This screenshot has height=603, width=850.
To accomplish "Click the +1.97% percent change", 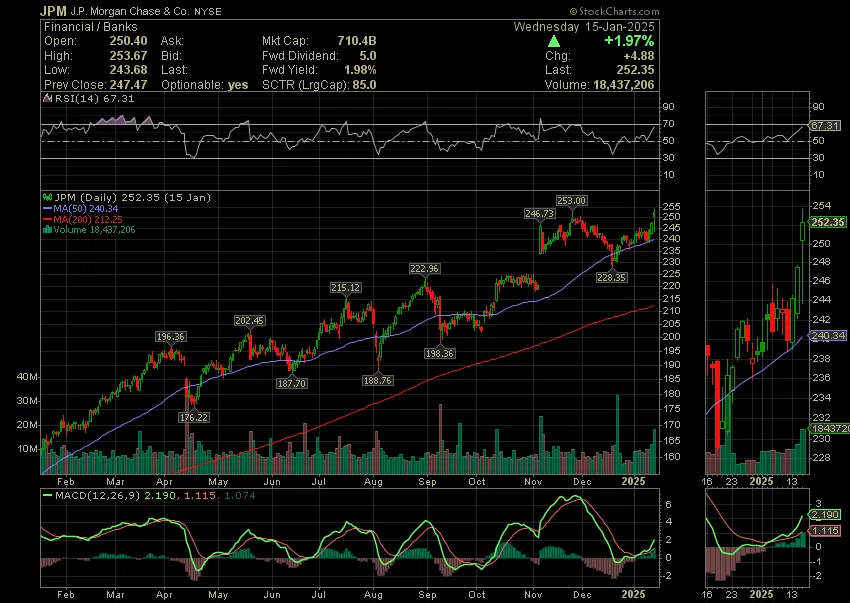I will [629, 41].
